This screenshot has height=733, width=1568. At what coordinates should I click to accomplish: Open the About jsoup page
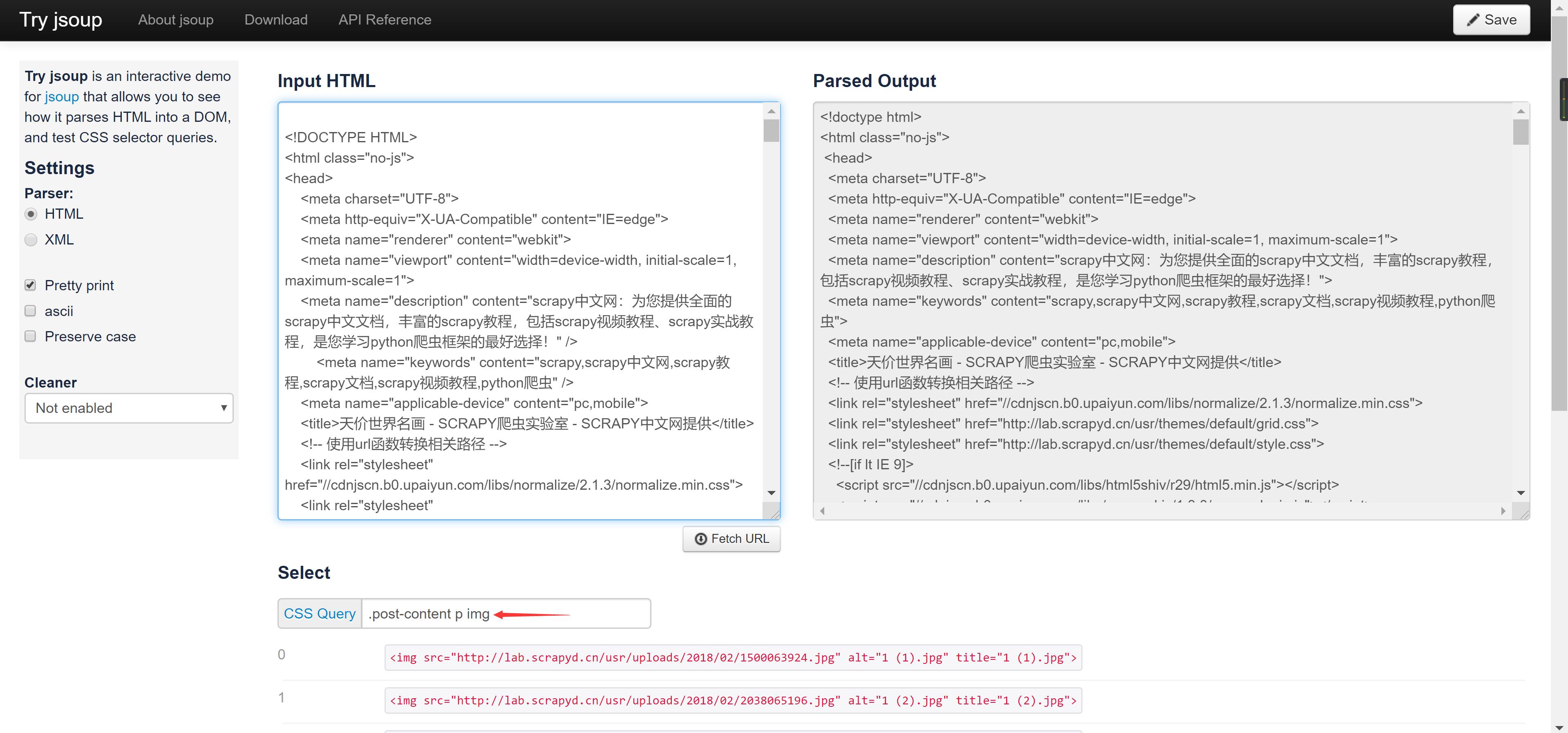[176, 20]
